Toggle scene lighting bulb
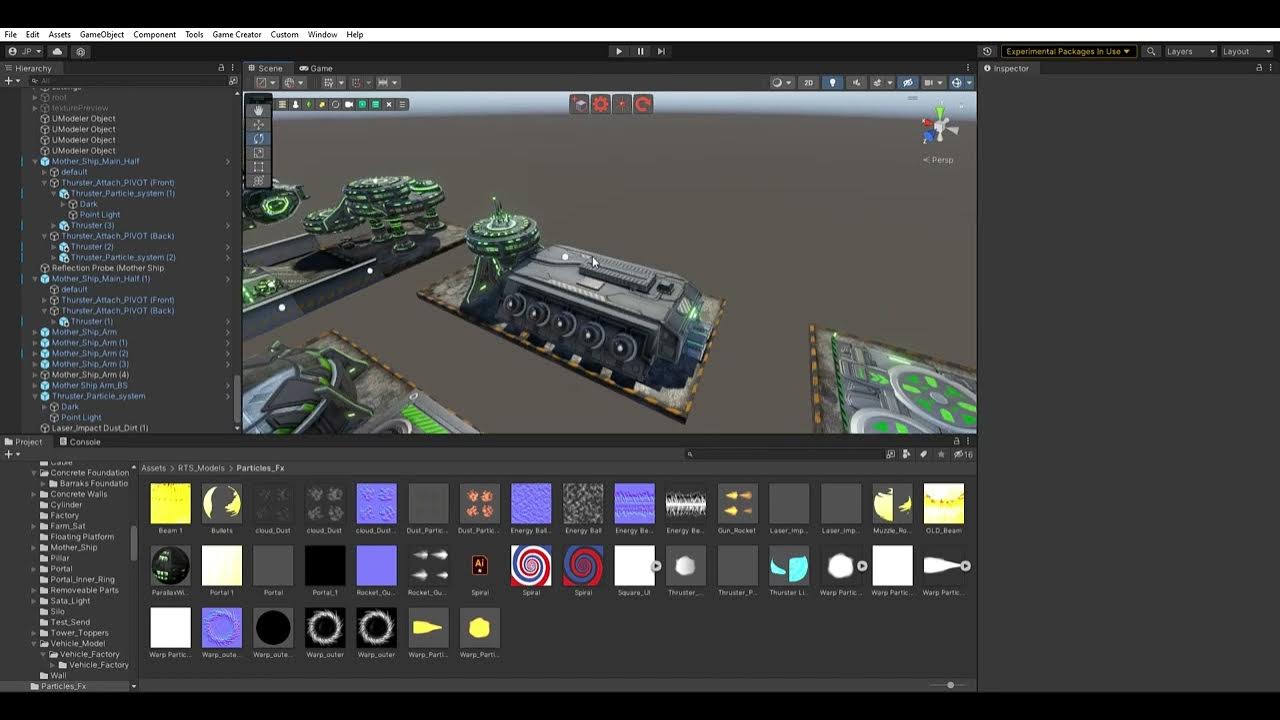This screenshot has width=1280, height=720. [832, 82]
